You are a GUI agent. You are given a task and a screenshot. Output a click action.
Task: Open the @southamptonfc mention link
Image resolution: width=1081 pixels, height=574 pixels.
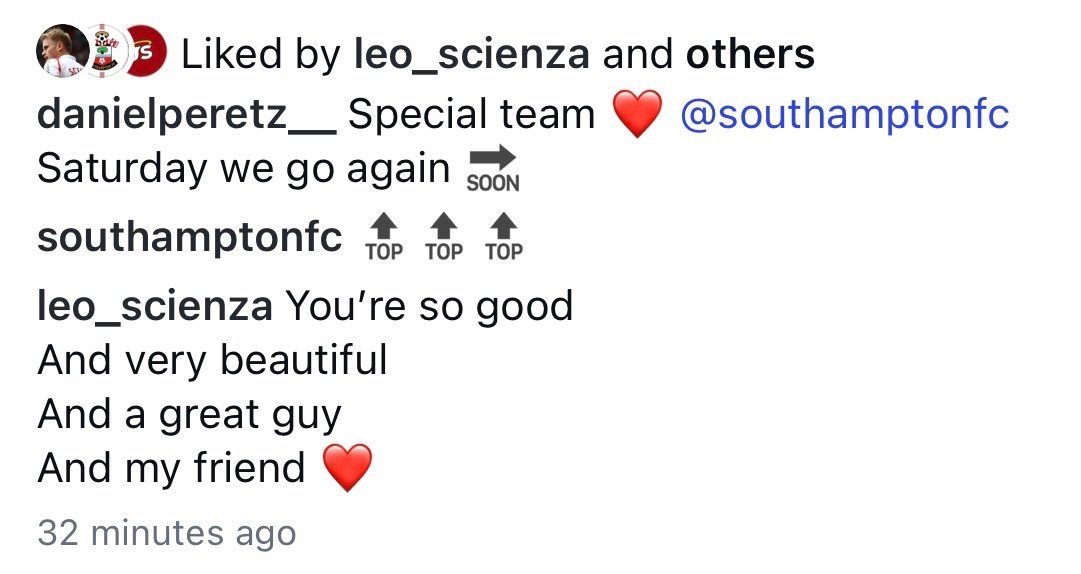coord(843,116)
